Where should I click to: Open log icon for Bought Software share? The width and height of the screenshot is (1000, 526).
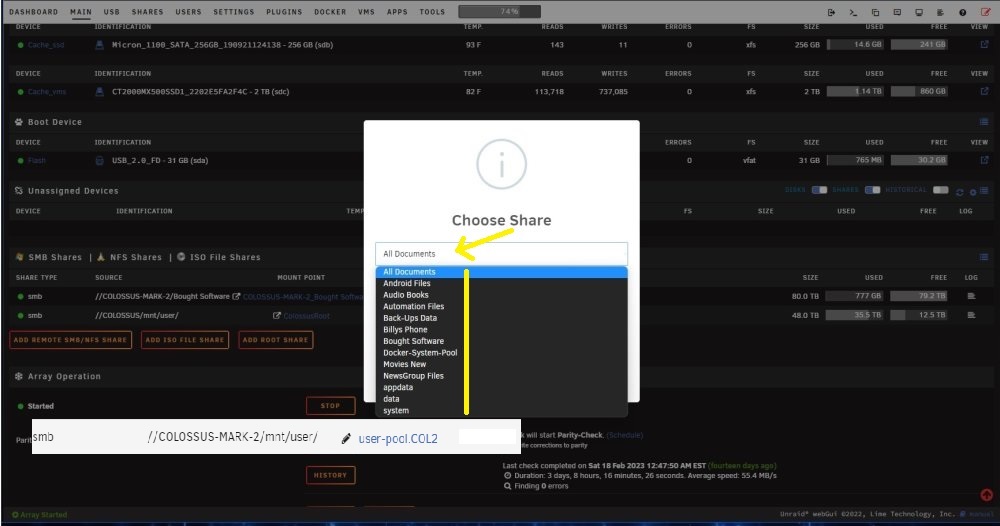pos(971,296)
